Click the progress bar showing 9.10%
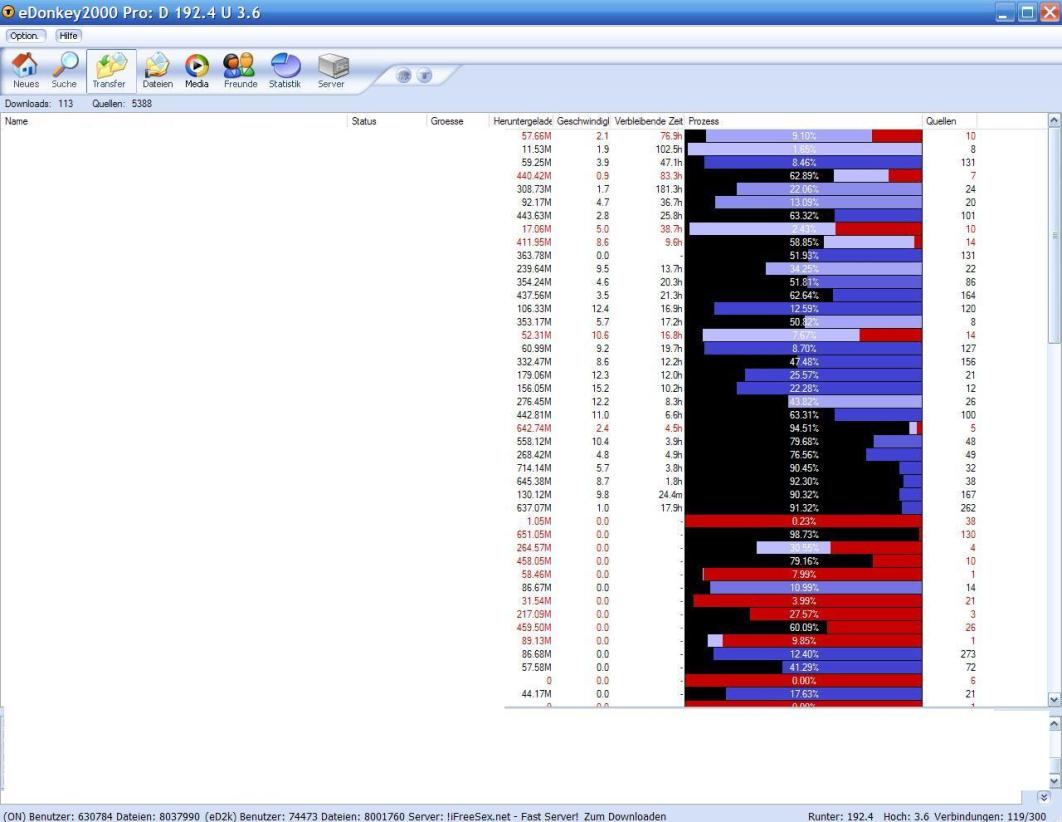 804,136
